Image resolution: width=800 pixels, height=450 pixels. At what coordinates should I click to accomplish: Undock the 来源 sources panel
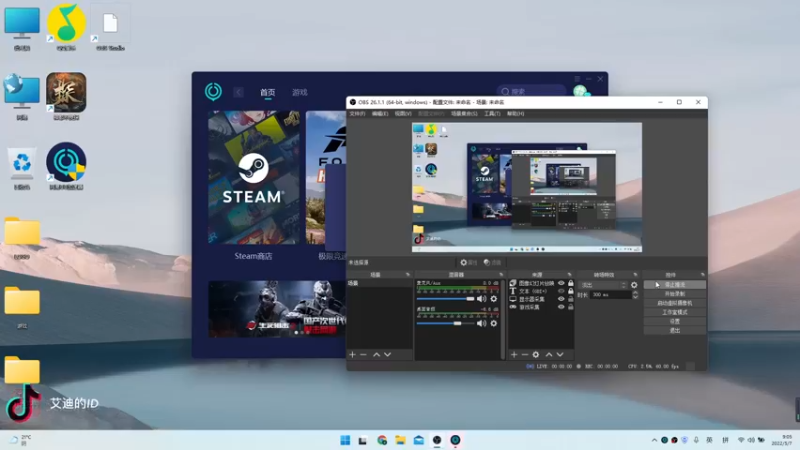[x=569, y=274]
